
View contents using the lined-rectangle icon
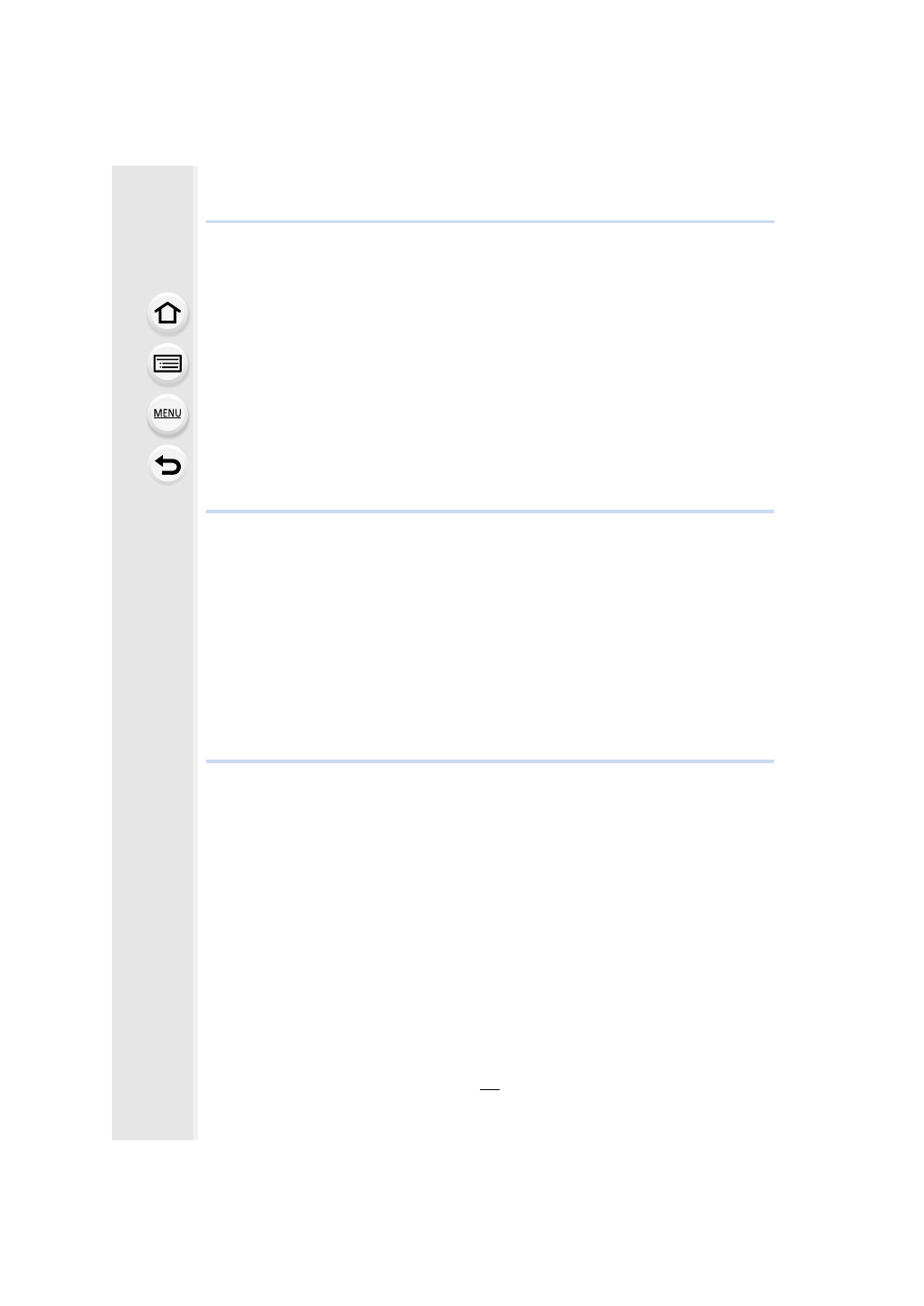point(167,364)
